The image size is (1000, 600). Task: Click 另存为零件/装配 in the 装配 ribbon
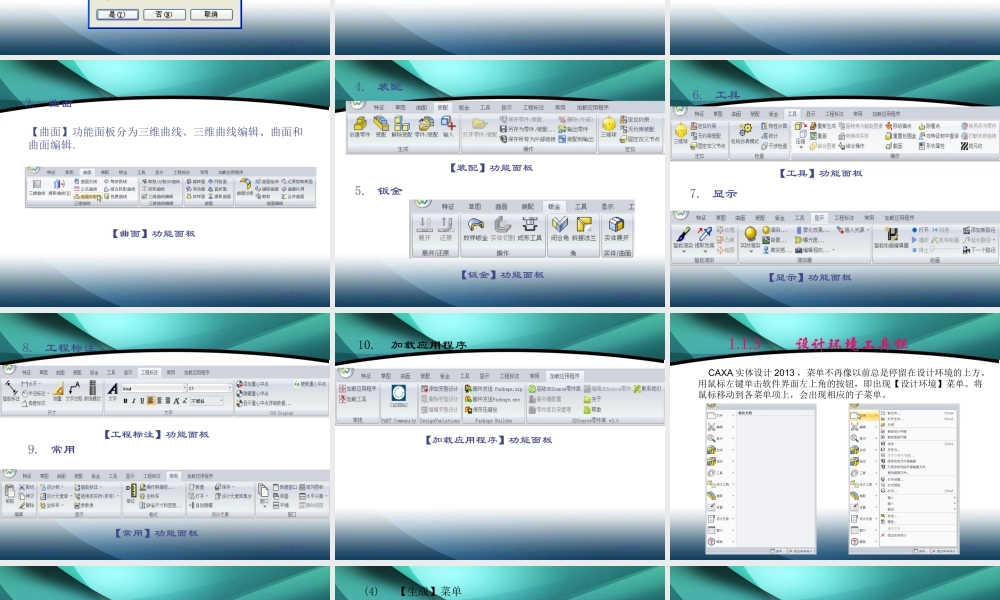527,129
